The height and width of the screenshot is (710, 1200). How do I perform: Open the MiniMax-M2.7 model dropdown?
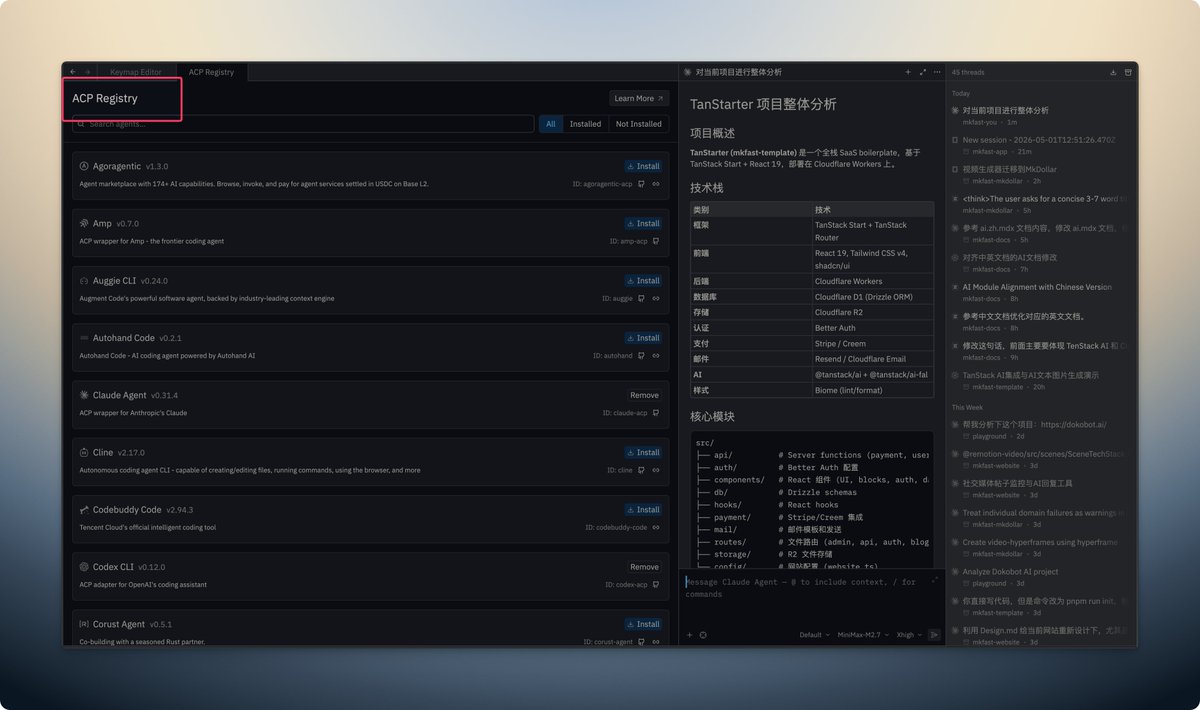(863, 635)
